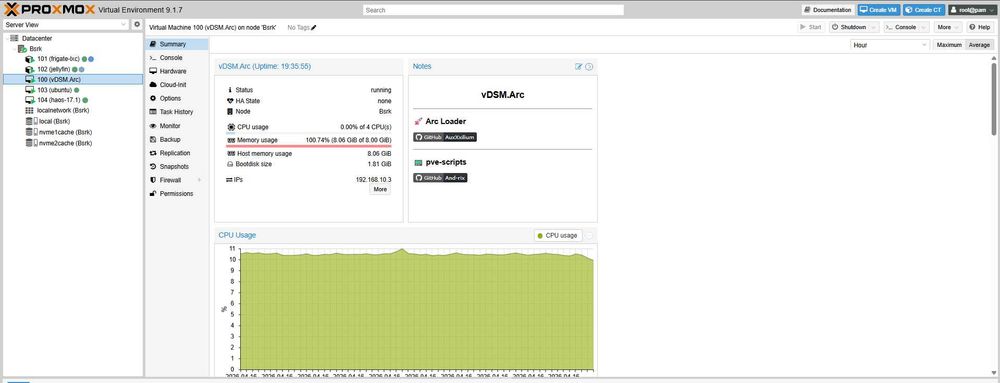The image size is (1000, 383).
Task: Click the Create VM button
Action: (x=878, y=10)
